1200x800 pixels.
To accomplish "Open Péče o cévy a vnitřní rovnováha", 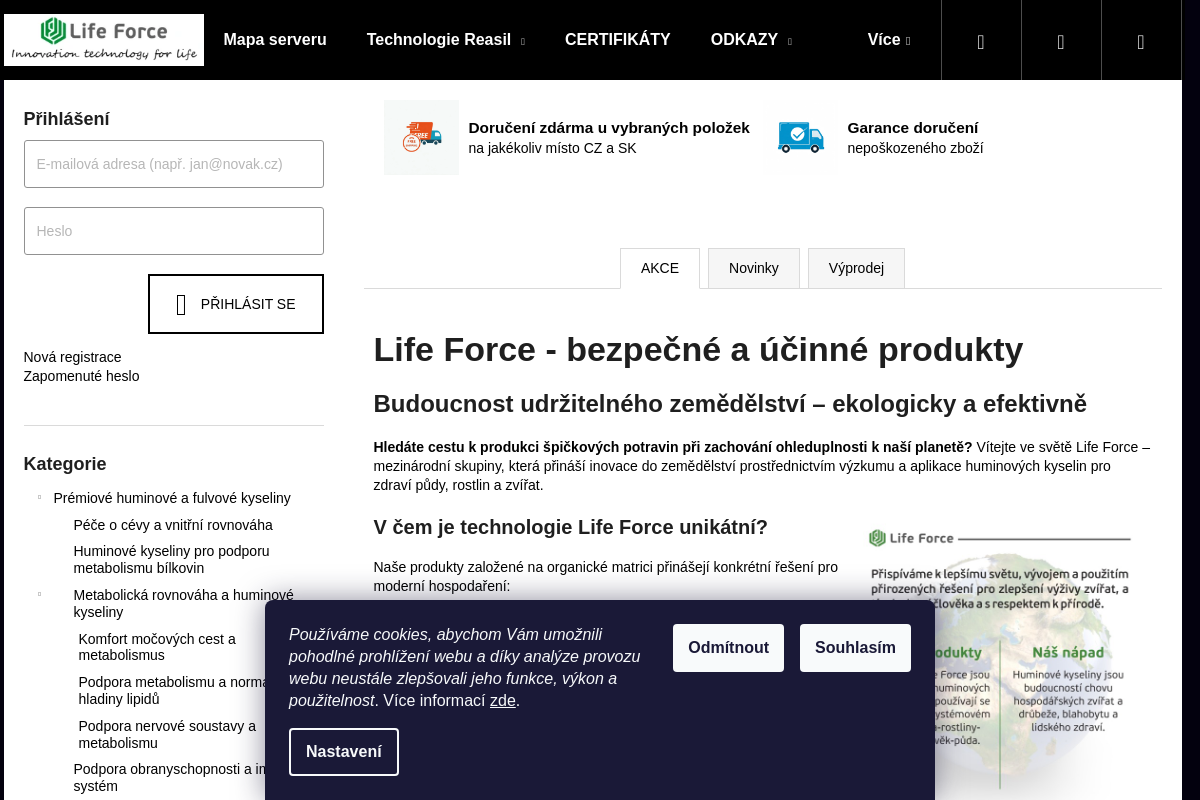I will (x=173, y=525).
